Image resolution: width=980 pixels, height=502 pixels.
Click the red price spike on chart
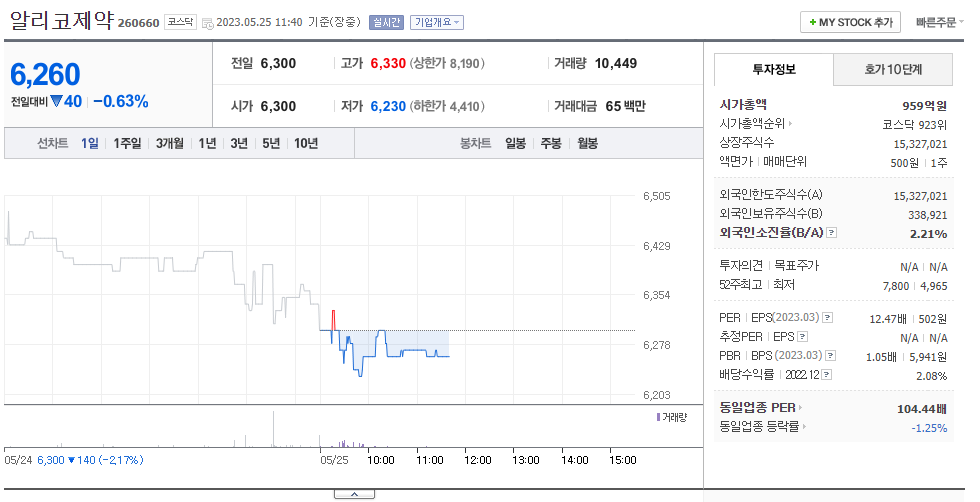coord(334,319)
